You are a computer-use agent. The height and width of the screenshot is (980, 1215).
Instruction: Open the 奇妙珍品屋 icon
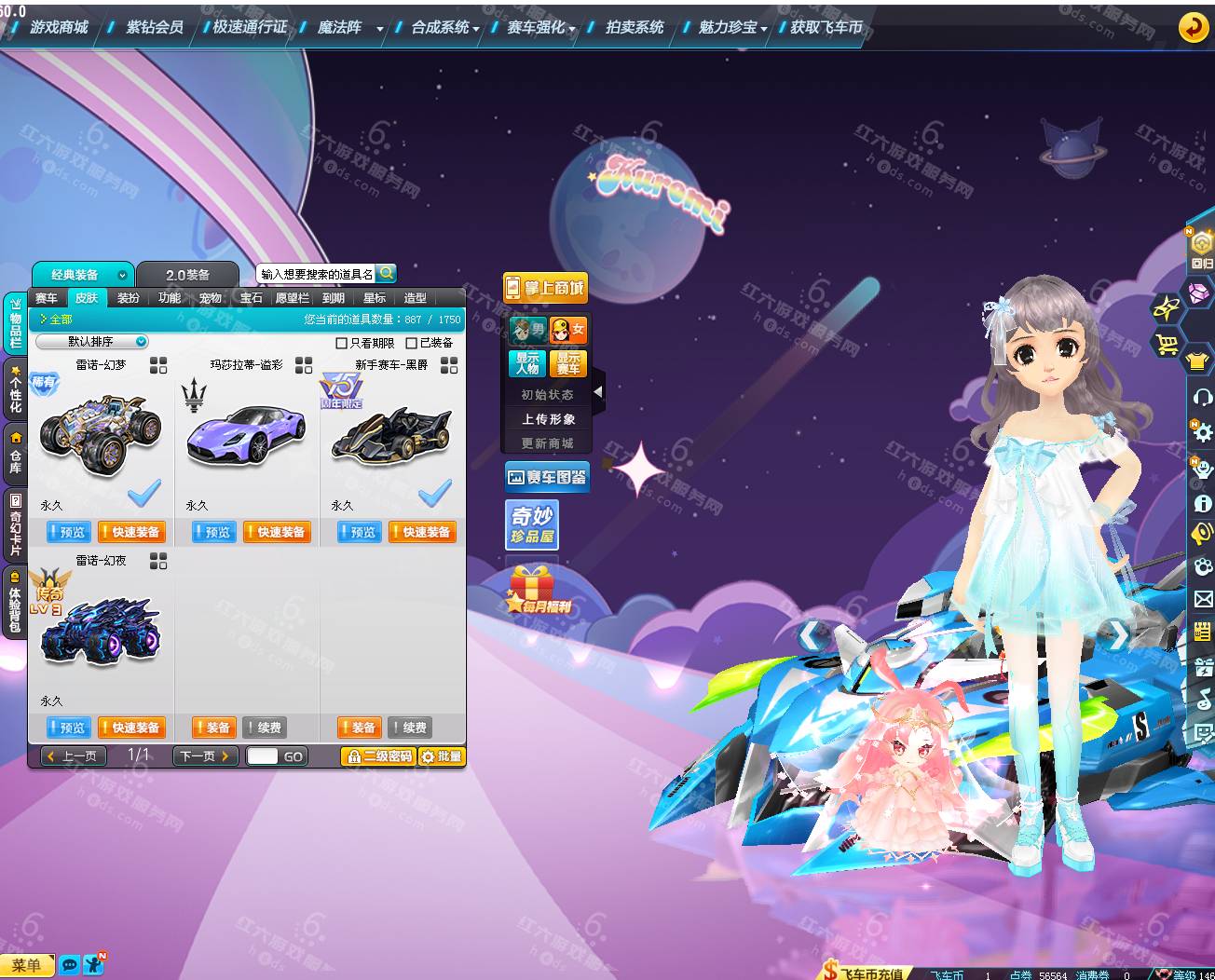click(532, 524)
